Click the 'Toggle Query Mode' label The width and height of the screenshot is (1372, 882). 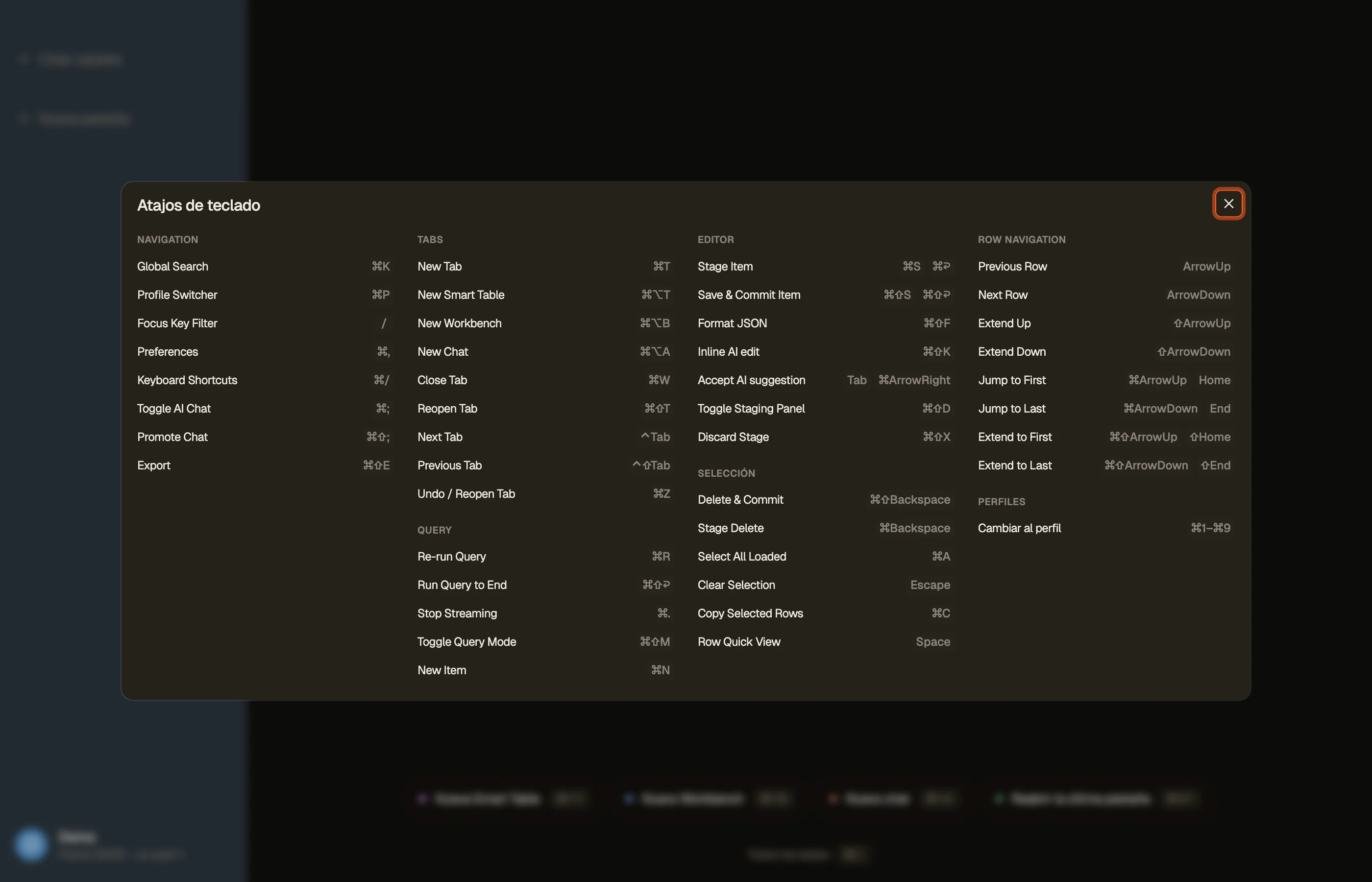coord(466,642)
